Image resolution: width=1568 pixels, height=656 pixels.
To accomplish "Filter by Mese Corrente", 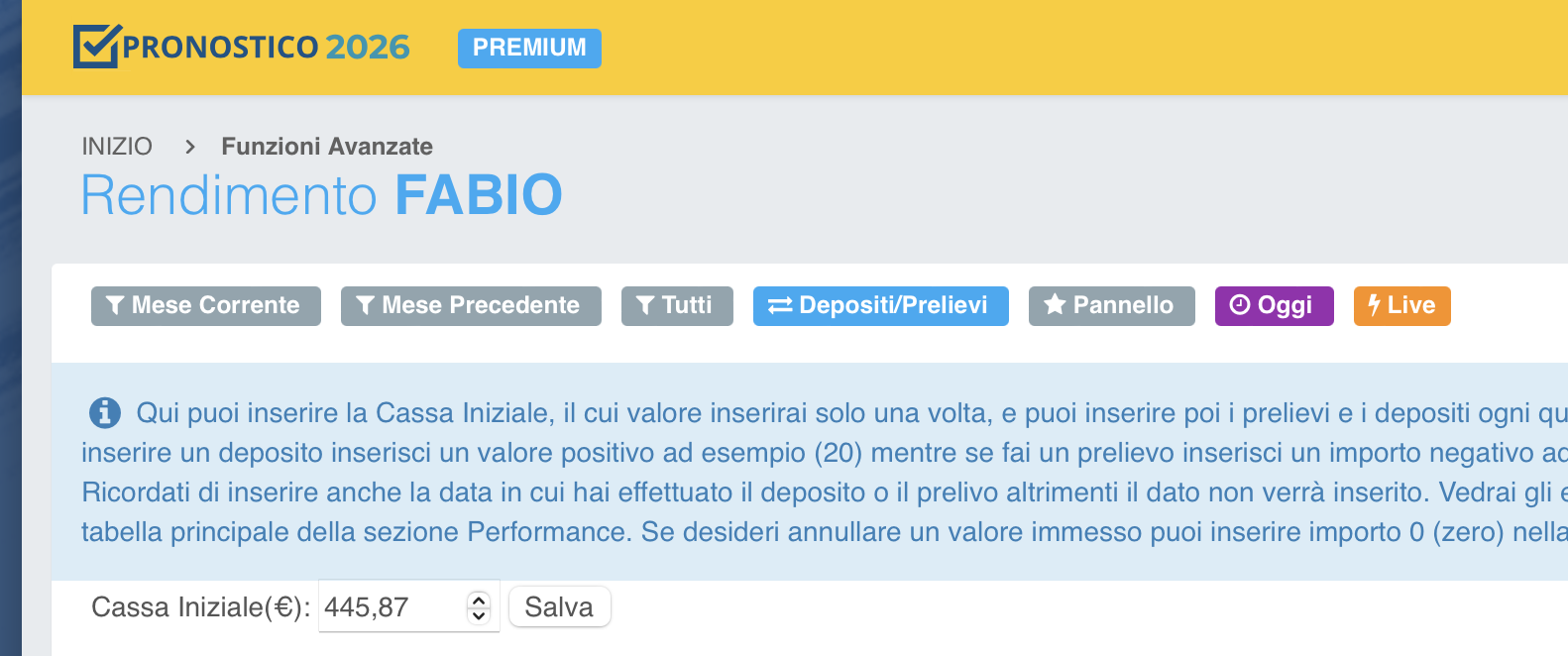I will [x=206, y=305].
